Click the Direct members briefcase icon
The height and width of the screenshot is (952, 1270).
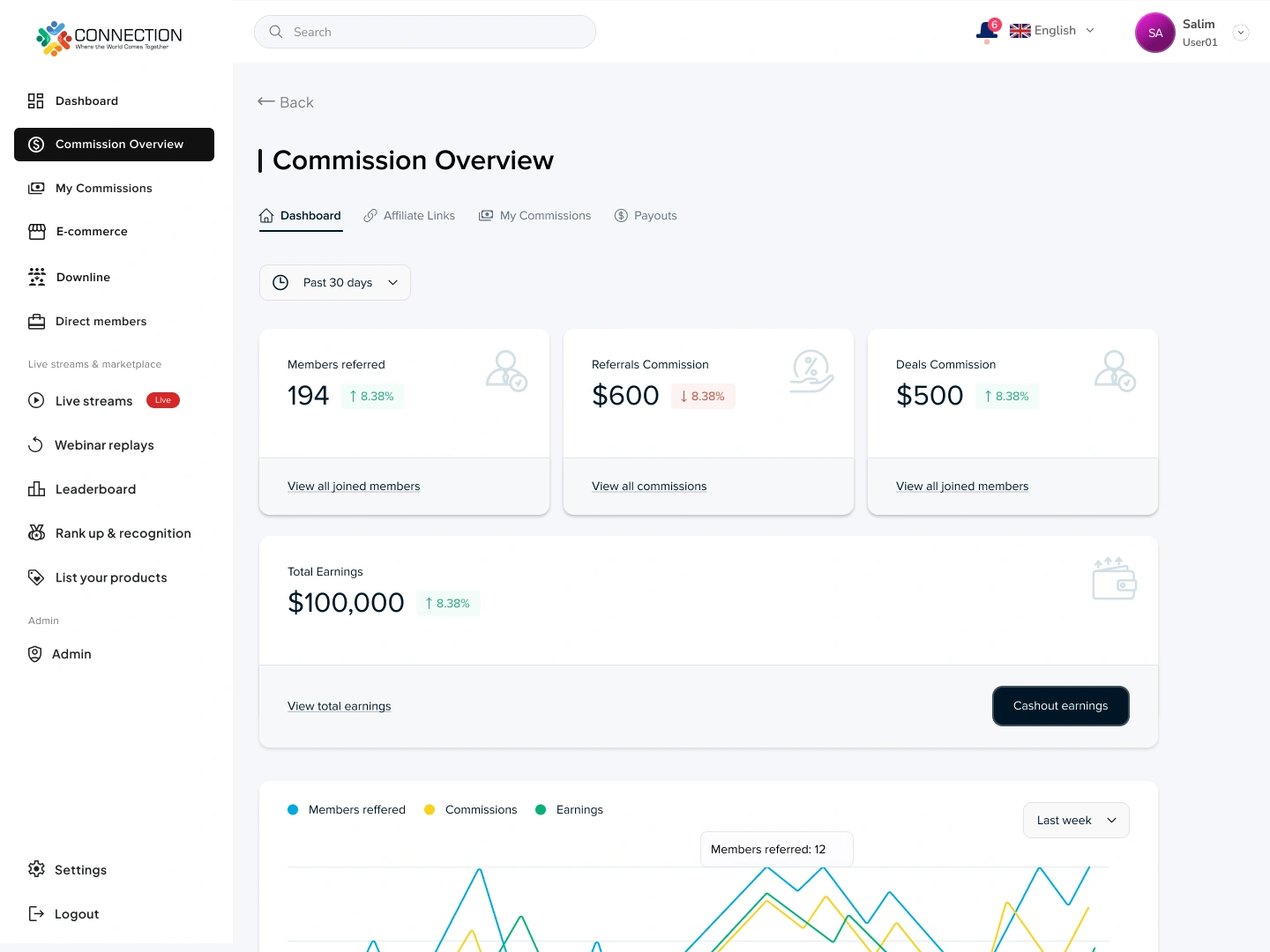pyautogui.click(x=36, y=322)
